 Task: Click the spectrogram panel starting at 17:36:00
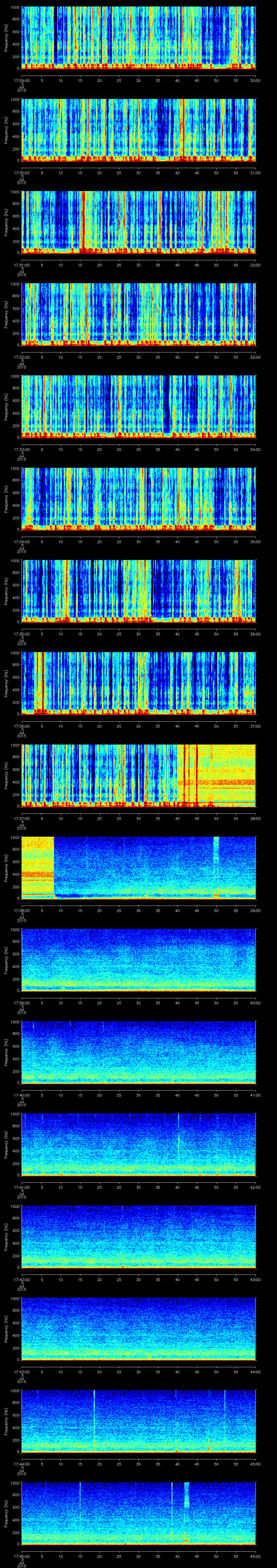[x=139, y=683]
